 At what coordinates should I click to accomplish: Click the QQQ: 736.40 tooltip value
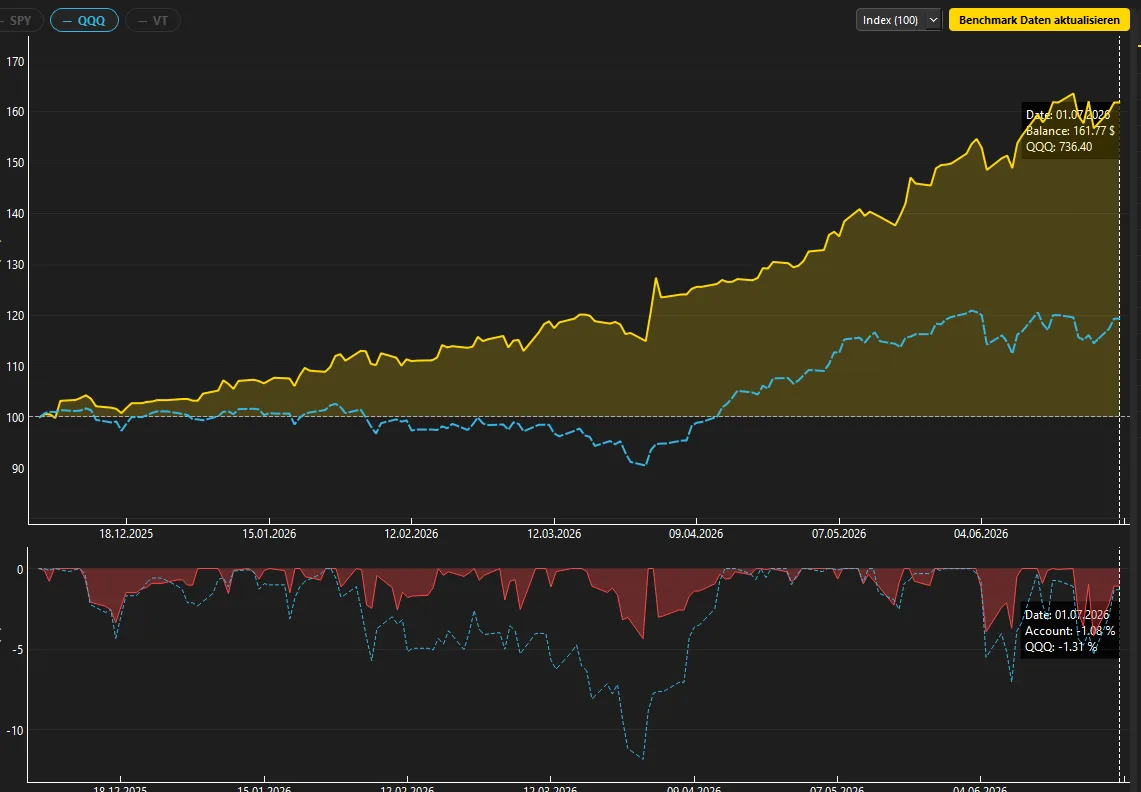click(1059, 147)
